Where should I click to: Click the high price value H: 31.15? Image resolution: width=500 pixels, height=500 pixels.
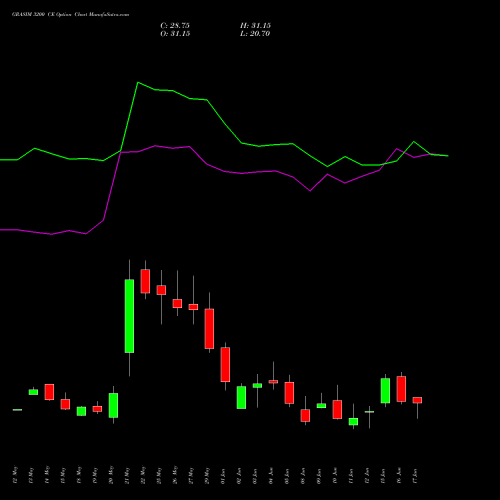(255, 26)
